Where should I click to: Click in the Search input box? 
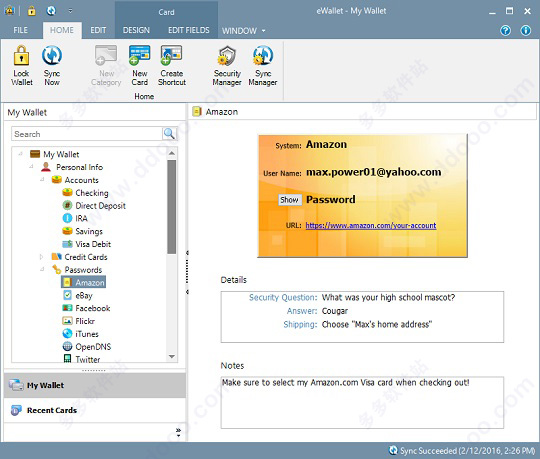point(87,134)
